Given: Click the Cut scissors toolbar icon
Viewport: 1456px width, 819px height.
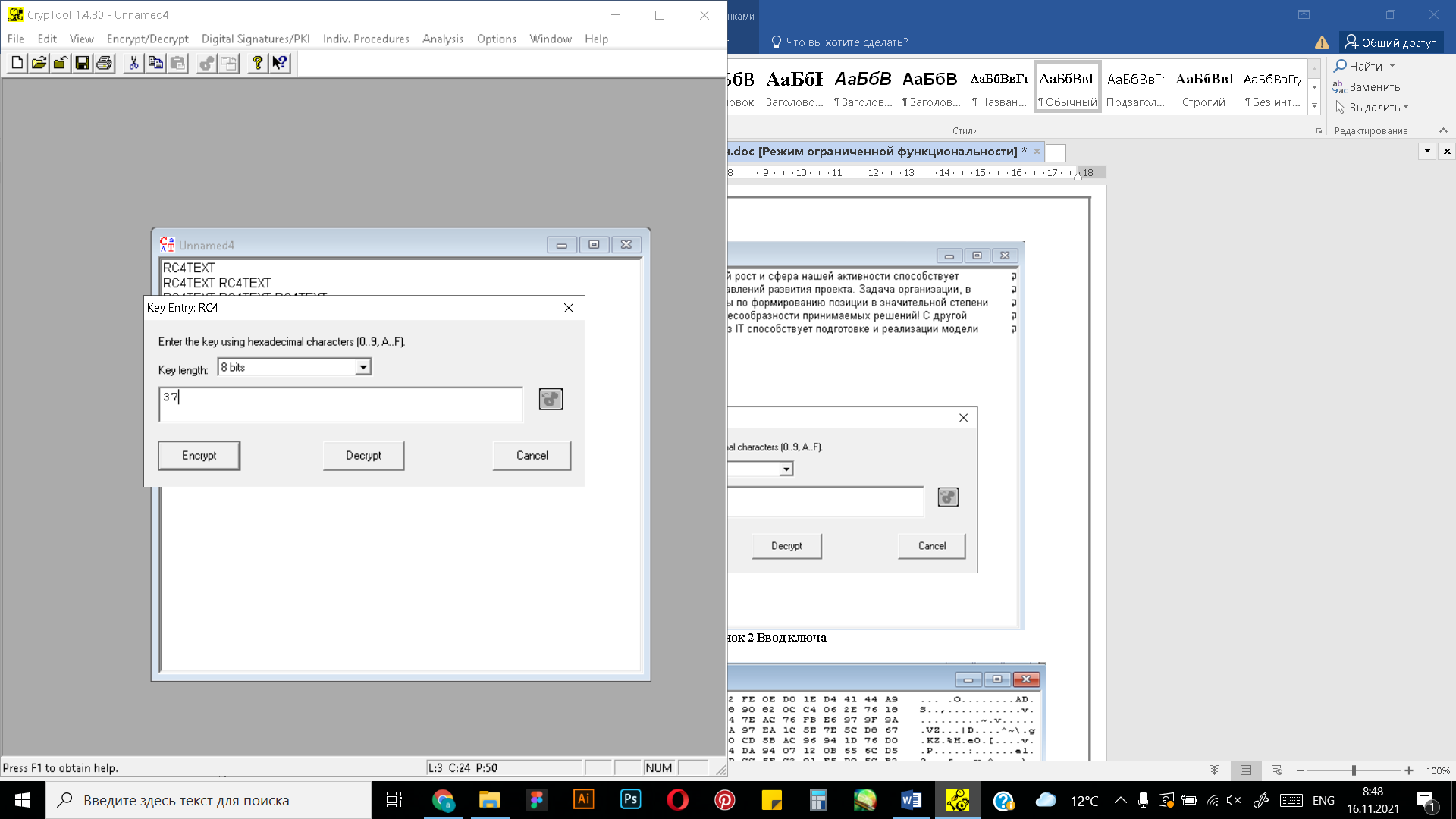Looking at the screenshot, I should pyautogui.click(x=133, y=63).
